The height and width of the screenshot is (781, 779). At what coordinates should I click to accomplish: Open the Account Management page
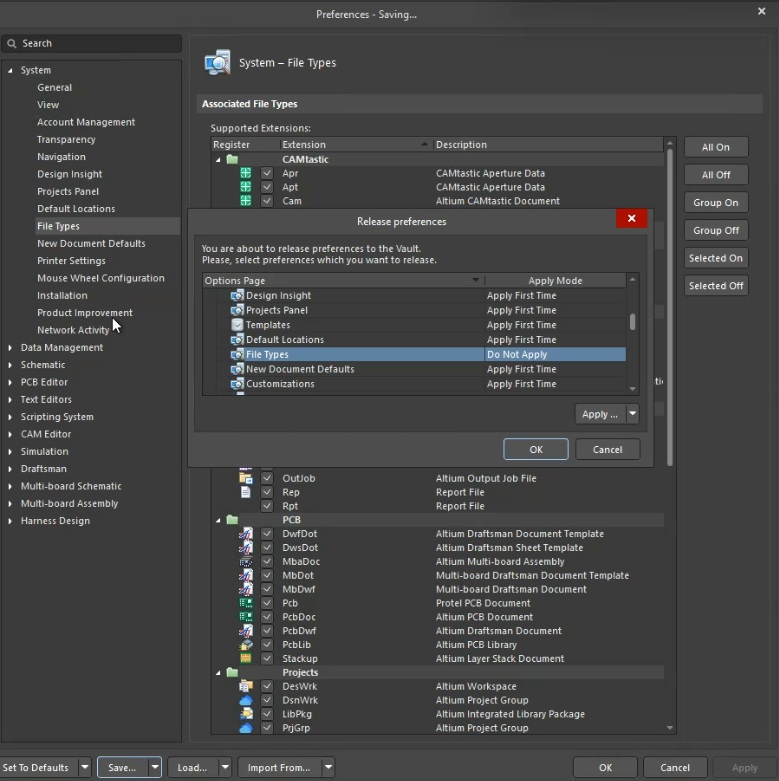(x=86, y=122)
